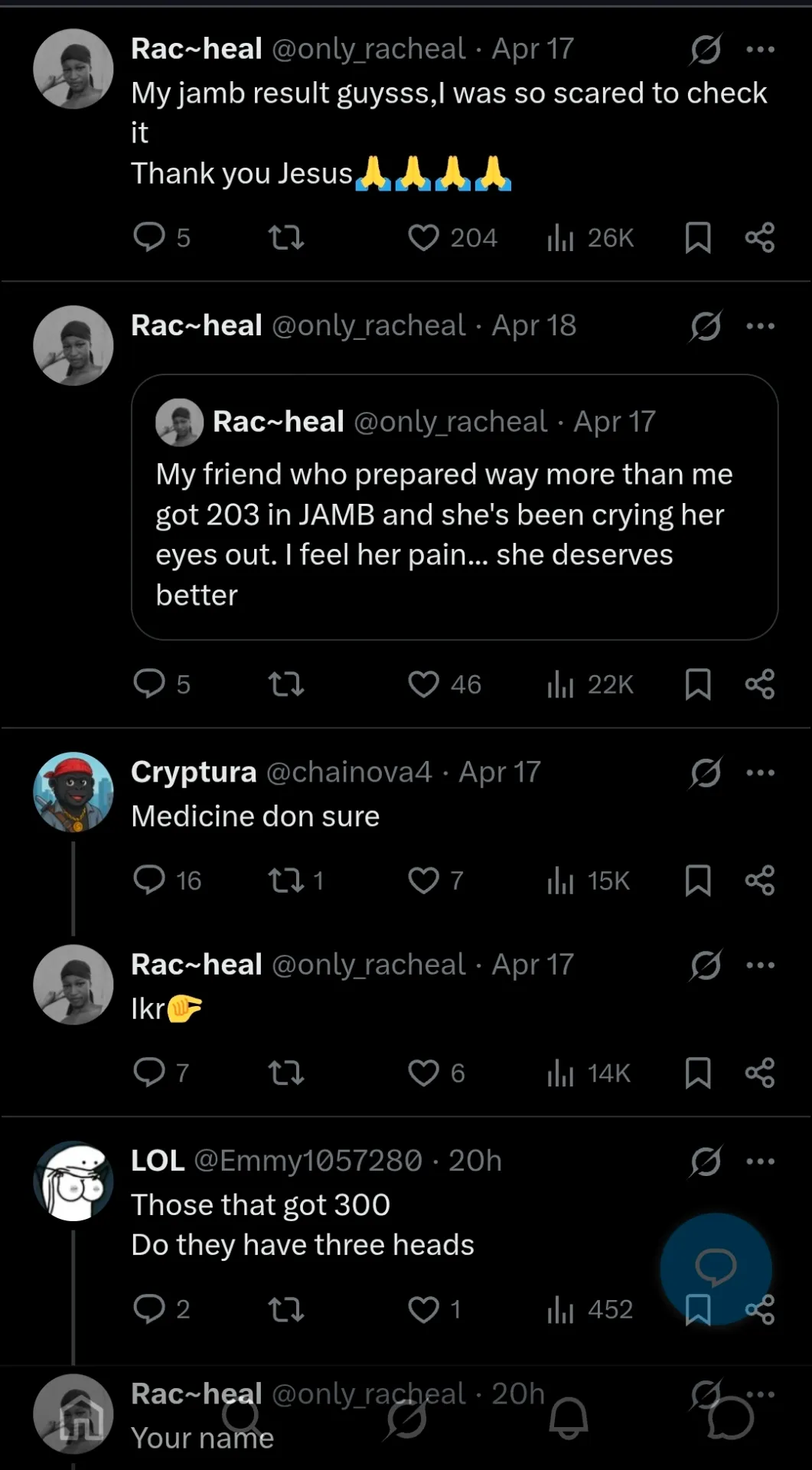The image size is (812, 1470).
Task: Tap the floating compose reply button
Action: [x=716, y=1267]
